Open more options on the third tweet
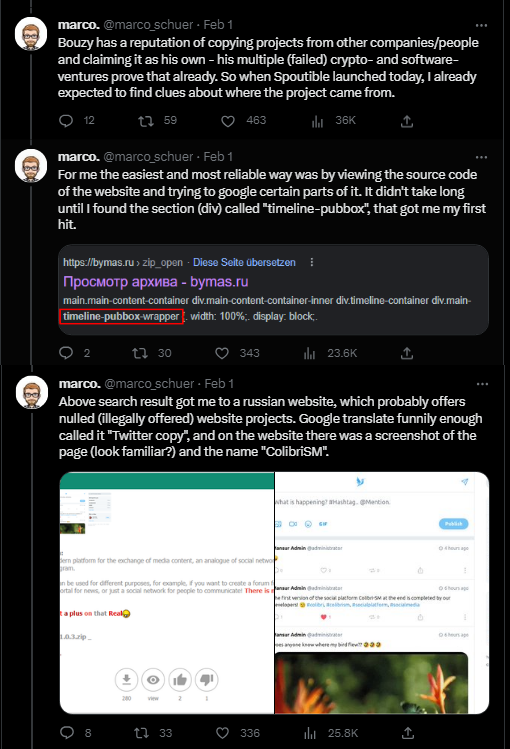 482,384
